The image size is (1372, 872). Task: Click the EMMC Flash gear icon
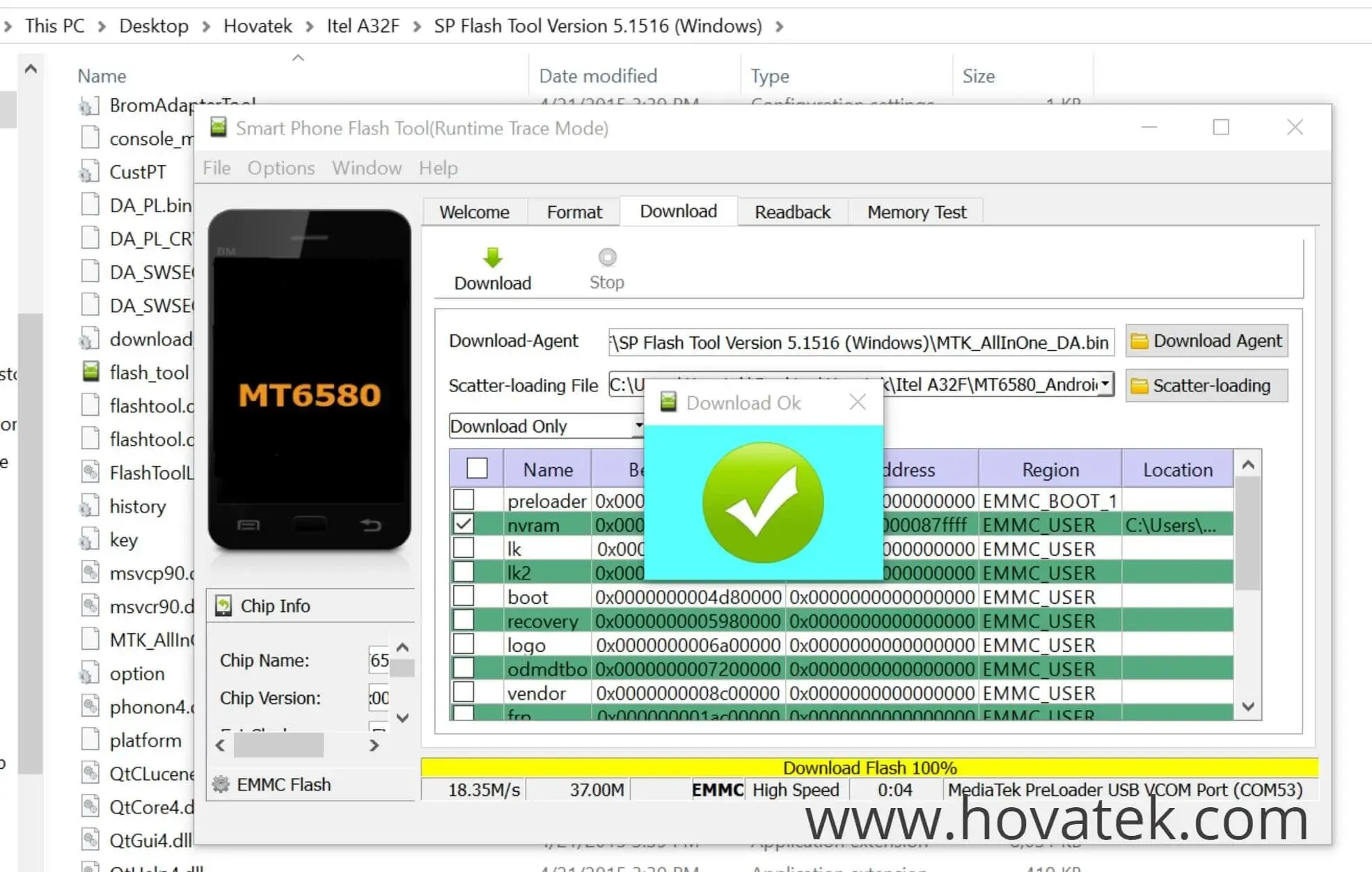click(222, 784)
